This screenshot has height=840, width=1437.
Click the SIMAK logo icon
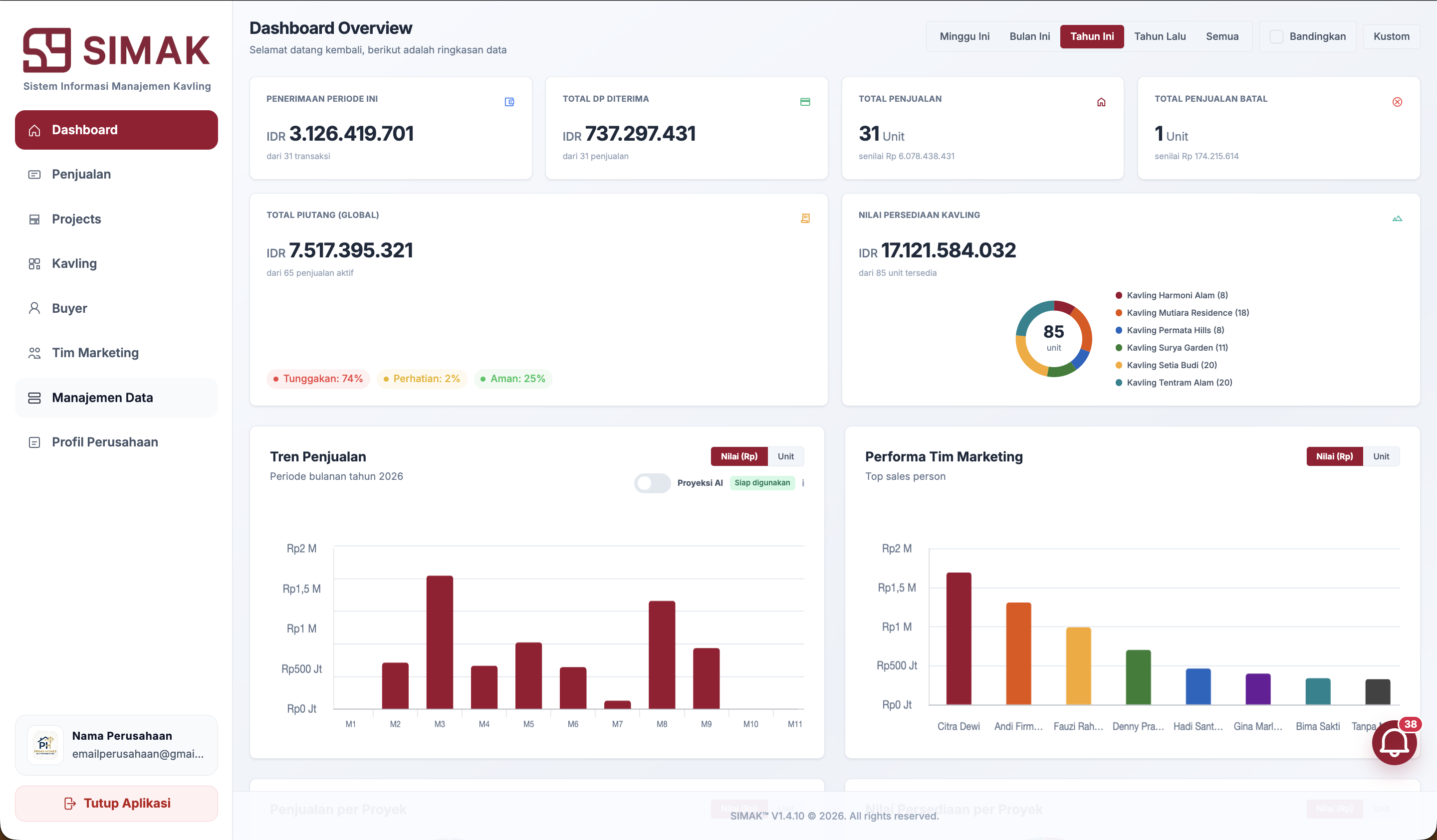(47, 50)
